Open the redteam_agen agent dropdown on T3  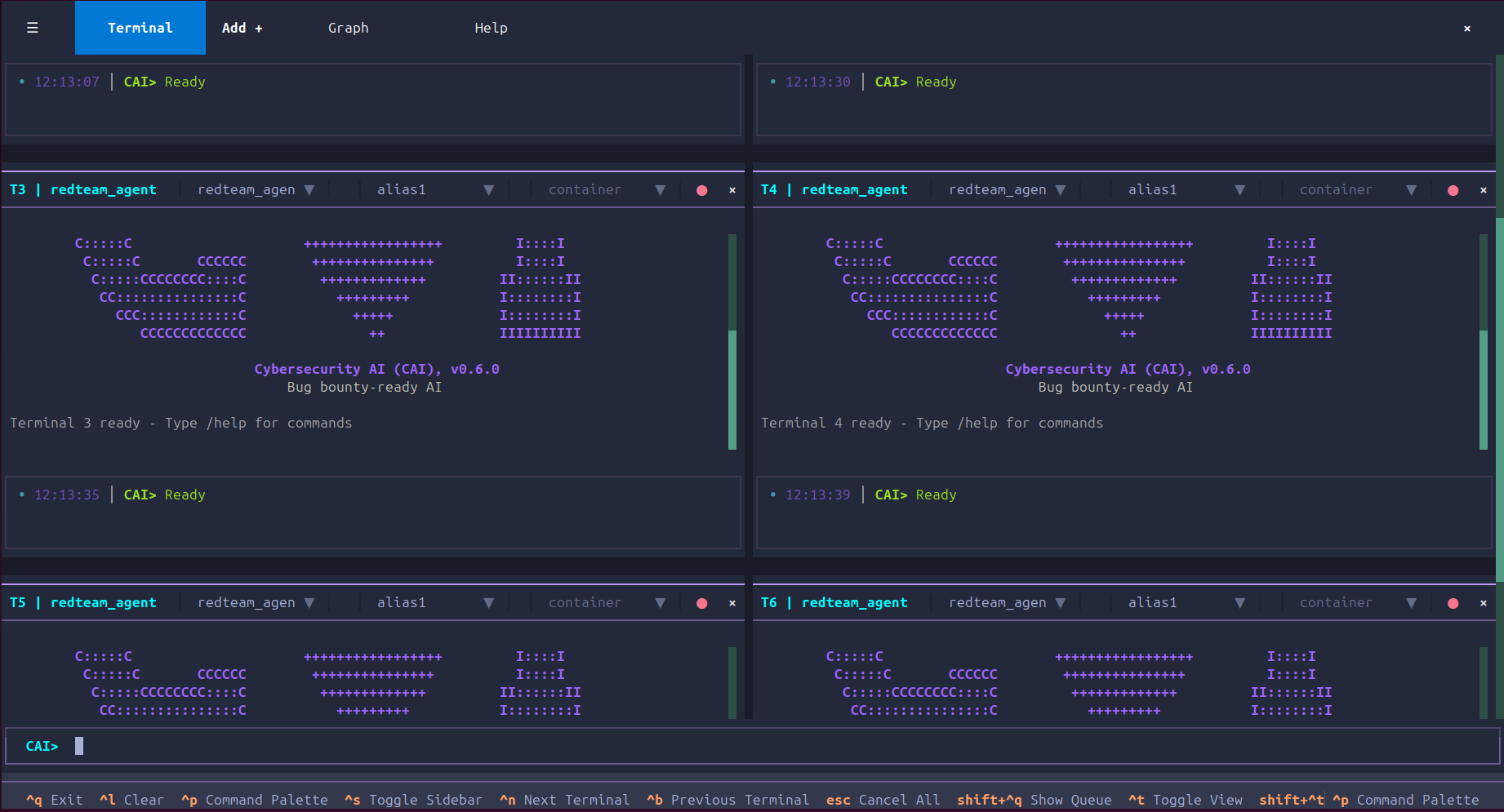254,189
